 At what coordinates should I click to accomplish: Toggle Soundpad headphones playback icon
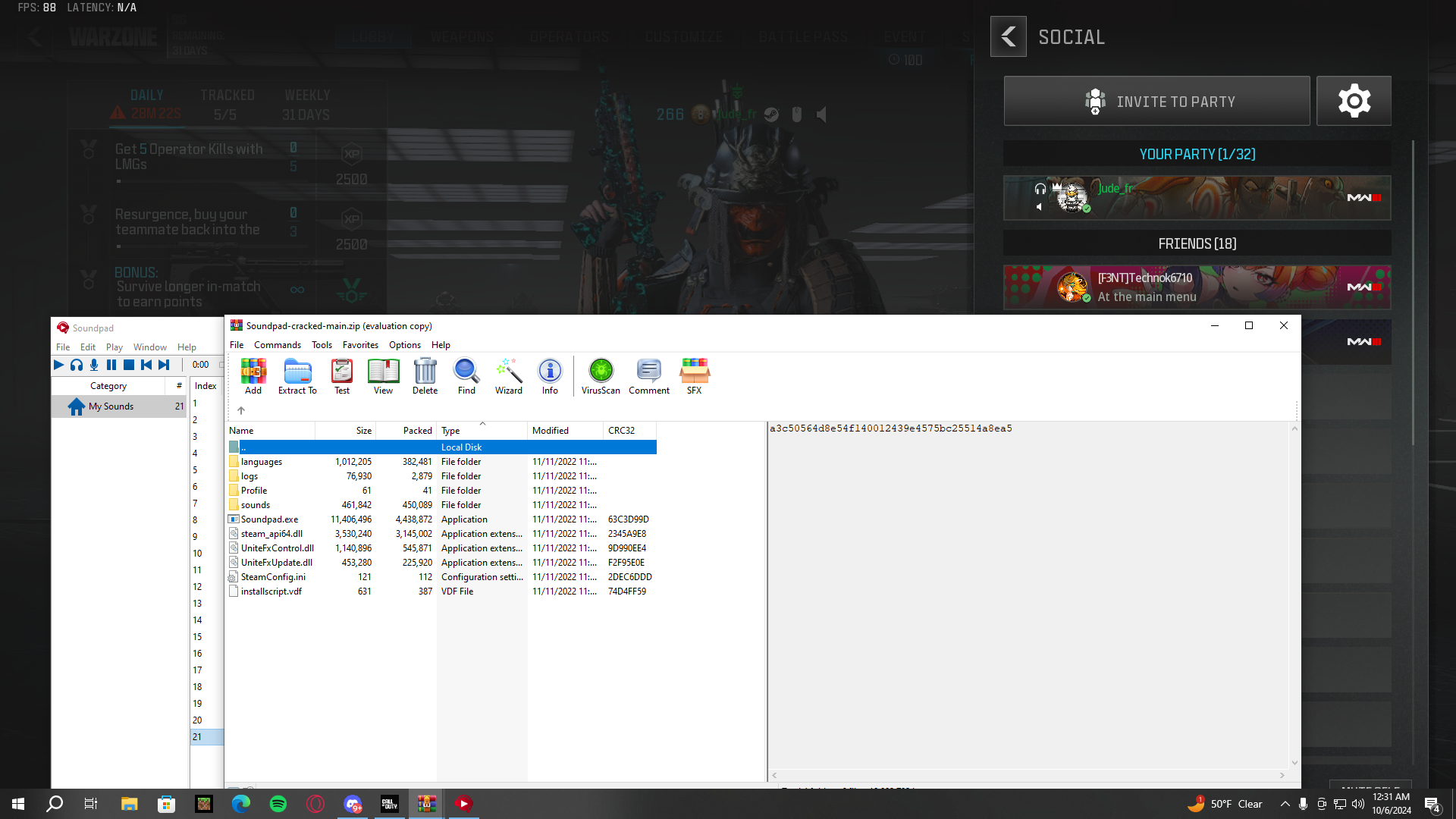pyautogui.click(x=77, y=365)
